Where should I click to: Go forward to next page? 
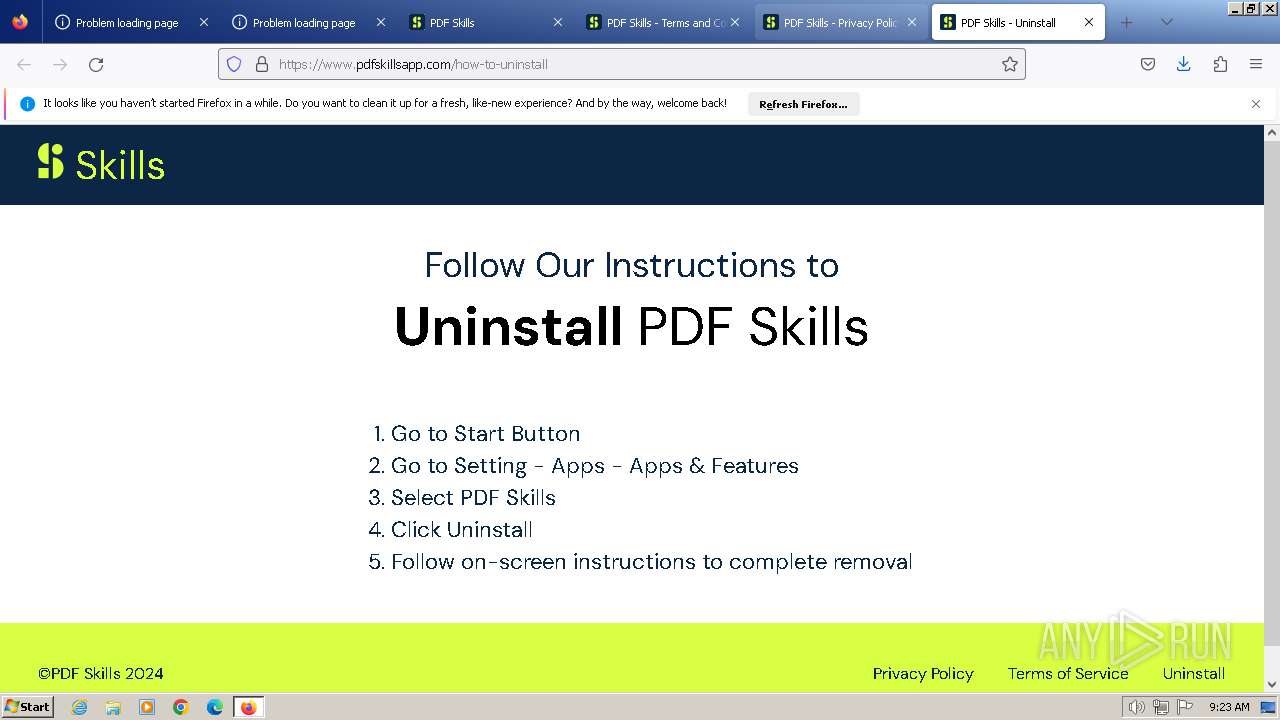tap(60, 64)
